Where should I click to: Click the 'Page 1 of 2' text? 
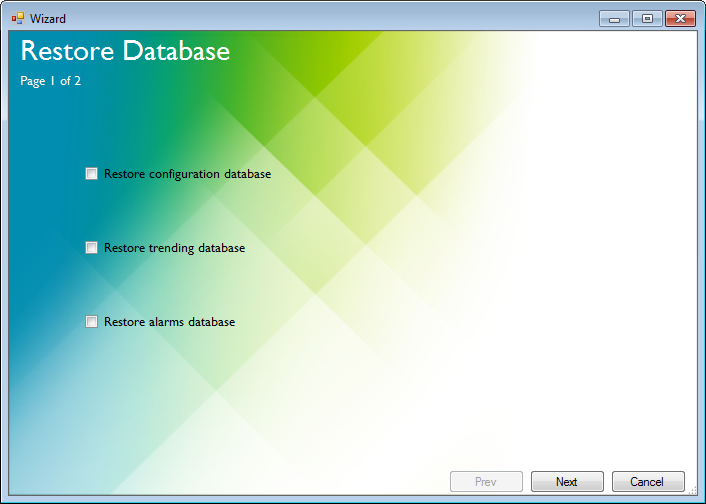click(x=50, y=81)
